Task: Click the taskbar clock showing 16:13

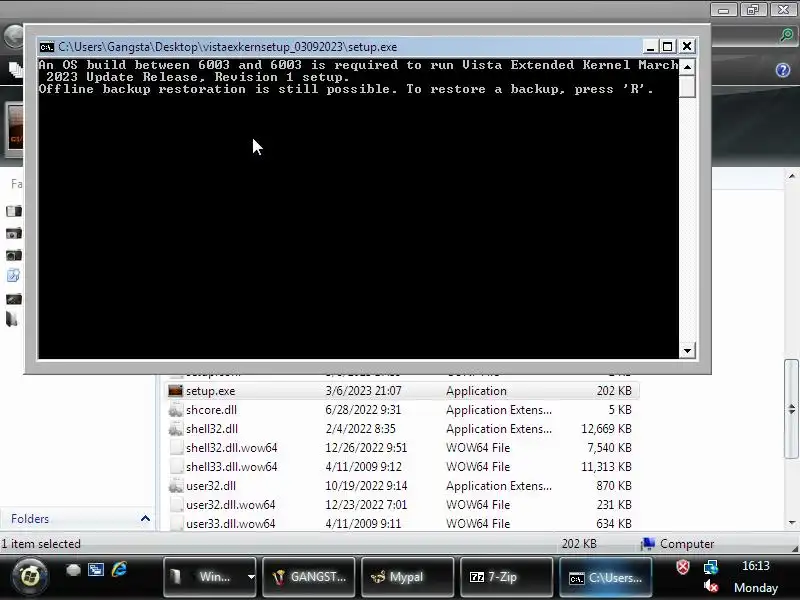Action: pos(756,566)
